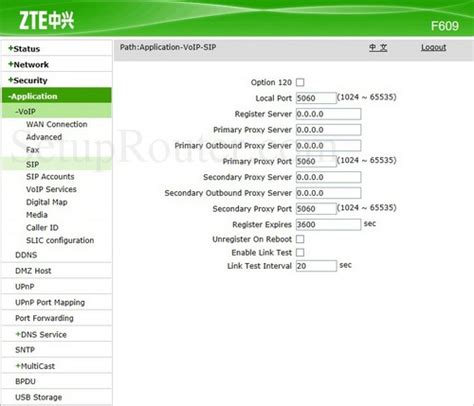Tick the Unregister On Reboot checkbox

(300, 239)
